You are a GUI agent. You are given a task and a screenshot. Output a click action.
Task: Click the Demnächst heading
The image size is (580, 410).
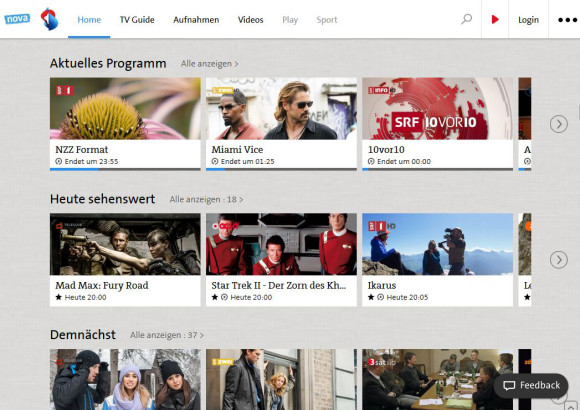[x=83, y=335]
